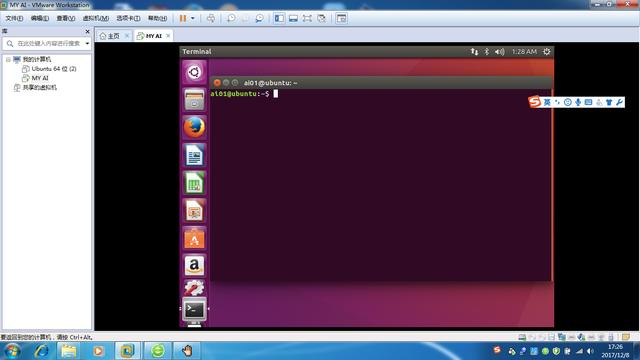
Task: Pause the virtual machine with the orange pause button
Action: click(183, 18)
